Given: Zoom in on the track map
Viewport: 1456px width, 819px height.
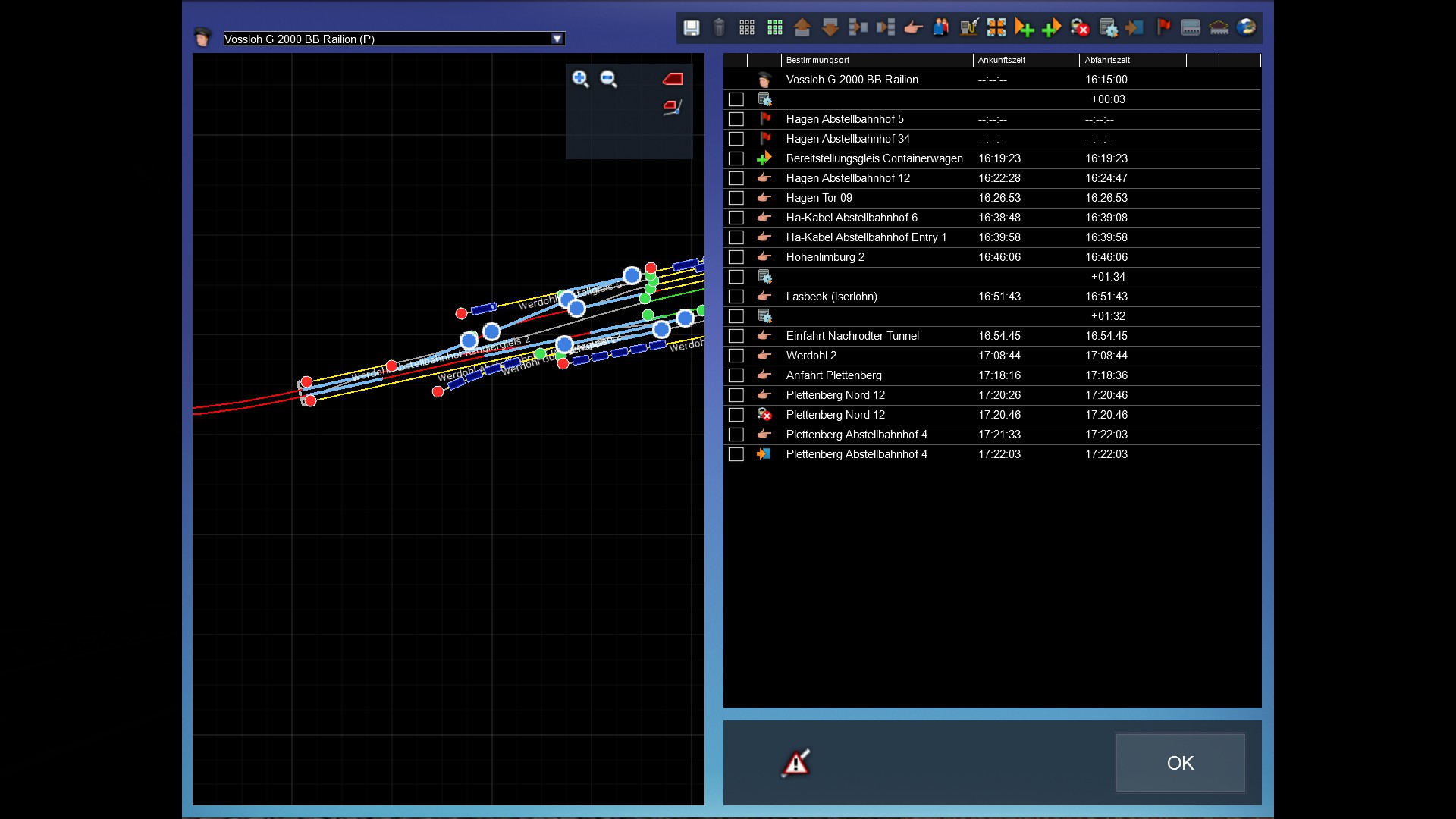Looking at the screenshot, I should pos(580,79).
